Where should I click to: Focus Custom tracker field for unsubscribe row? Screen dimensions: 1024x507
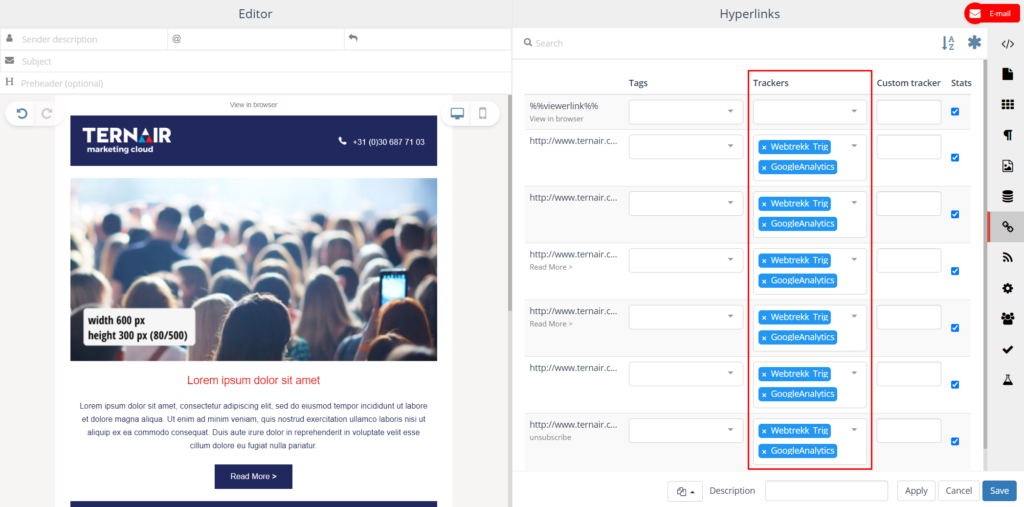(908, 430)
